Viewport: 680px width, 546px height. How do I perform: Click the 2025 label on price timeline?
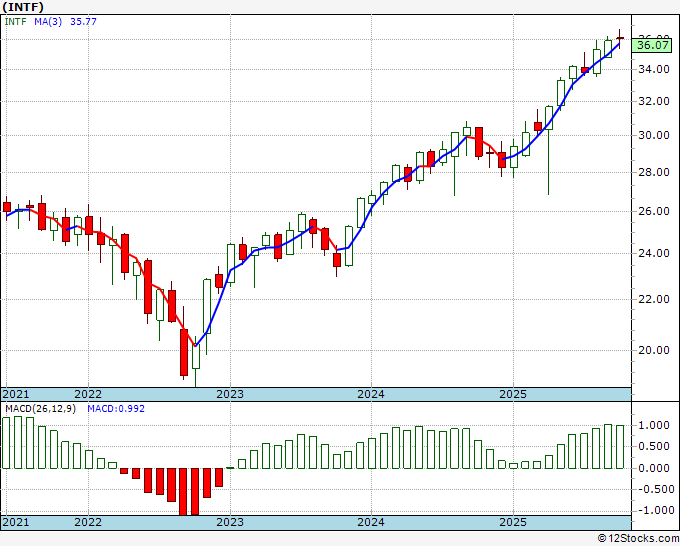coord(513,394)
